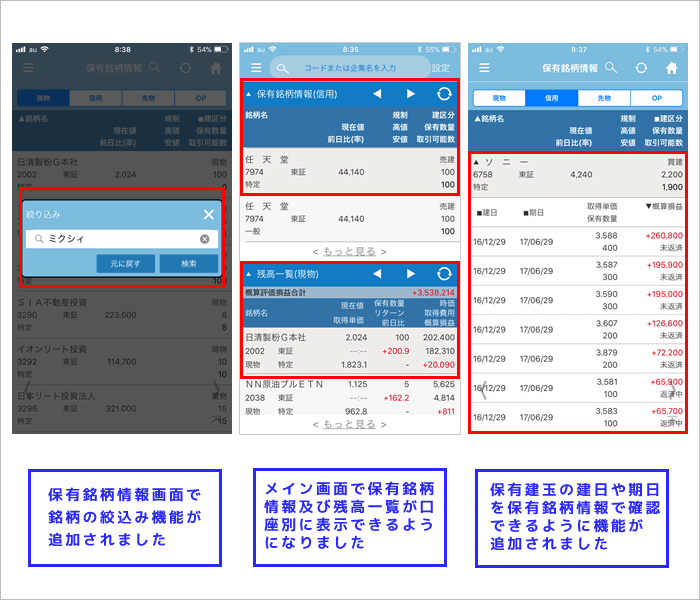This screenshot has height=600, width=700.
Task: Select 日清製粉G本社 row in 残高一覧
Action: (350, 351)
